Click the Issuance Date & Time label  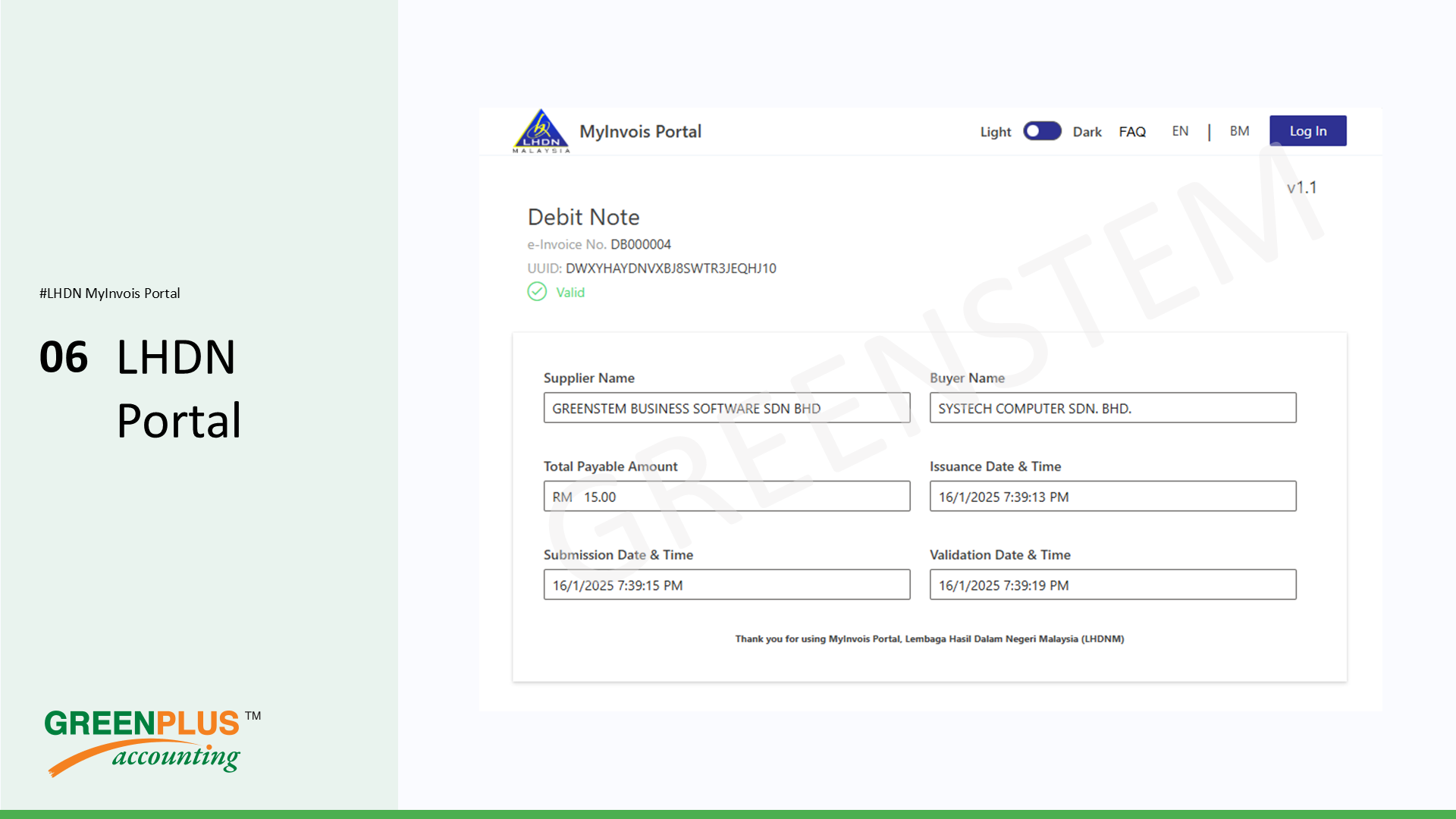pyautogui.click(x=996, y=466)
